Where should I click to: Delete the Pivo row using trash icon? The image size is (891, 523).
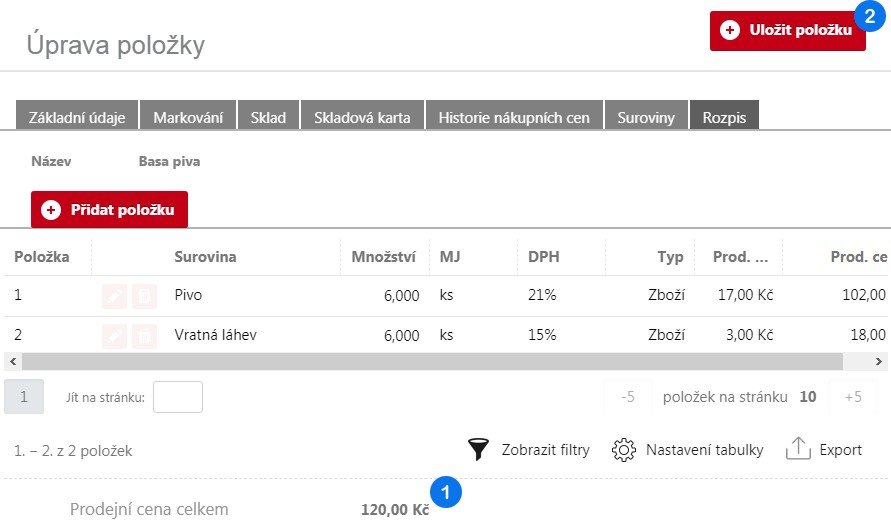tap(145, 296)
